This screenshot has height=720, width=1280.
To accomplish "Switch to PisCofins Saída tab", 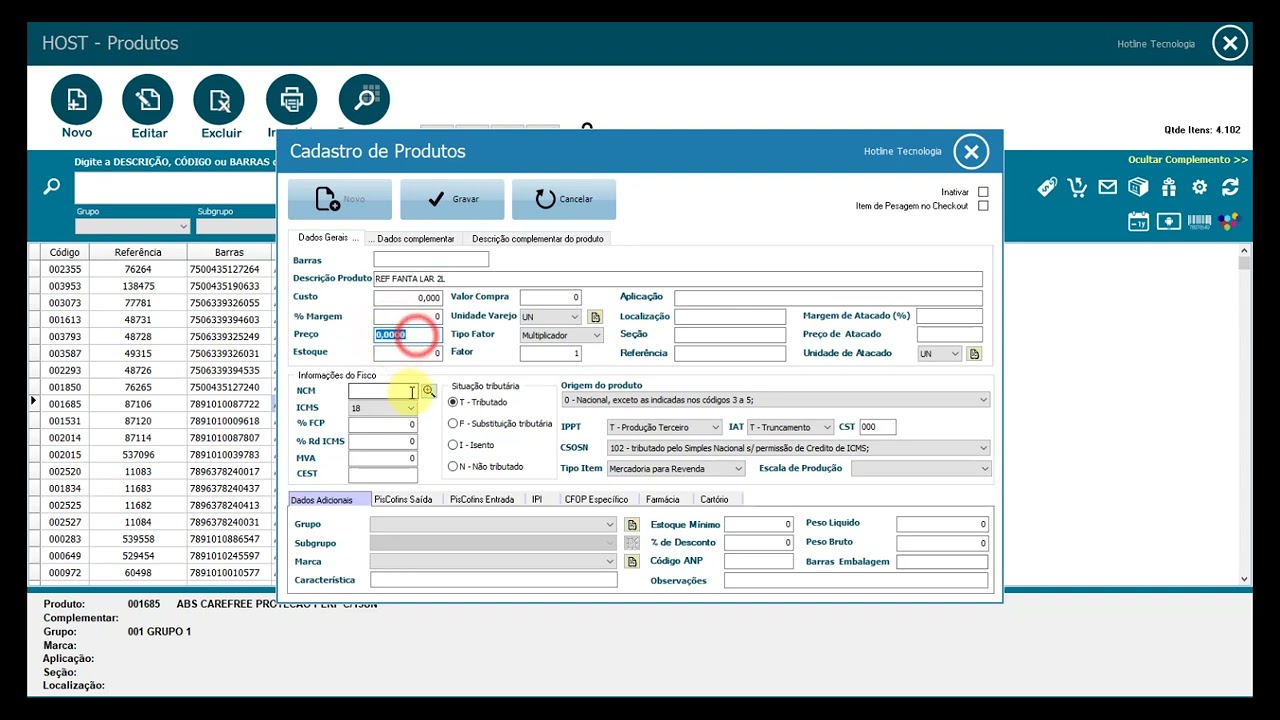I will click(x=403, y=499).
